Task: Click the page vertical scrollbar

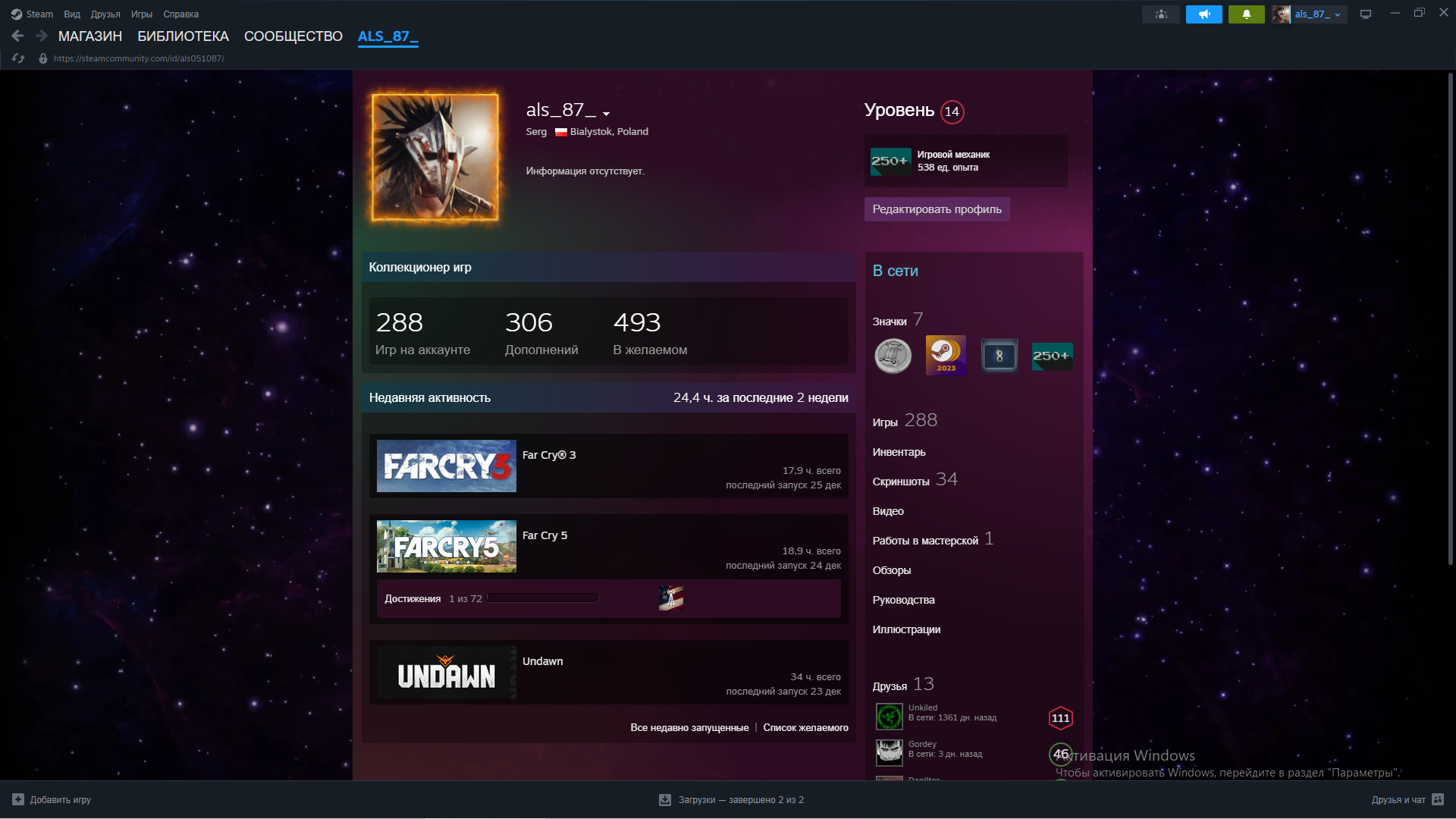Action: coord(1450,318)
